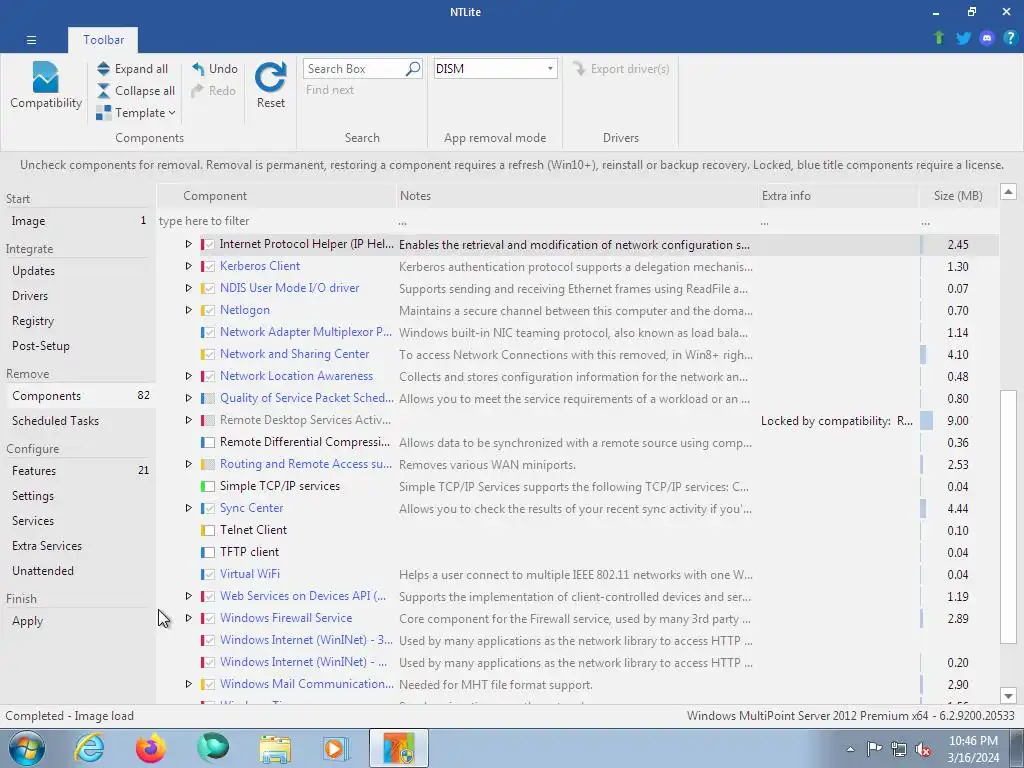This screenshot has height=768, width=1024.
Task: Uncheck NDIS User Mode I/O driver
Action: pyautogui.click(x=209, y=288)
